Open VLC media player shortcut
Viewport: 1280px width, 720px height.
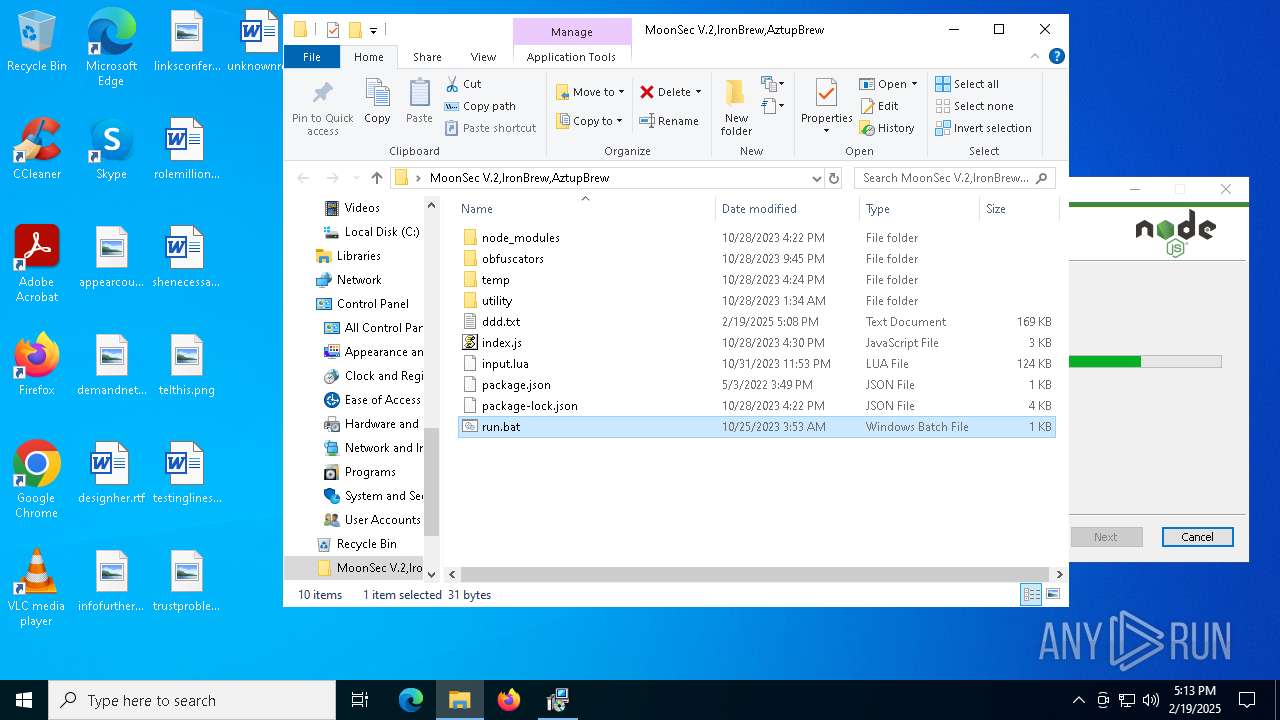click(37, 587)
